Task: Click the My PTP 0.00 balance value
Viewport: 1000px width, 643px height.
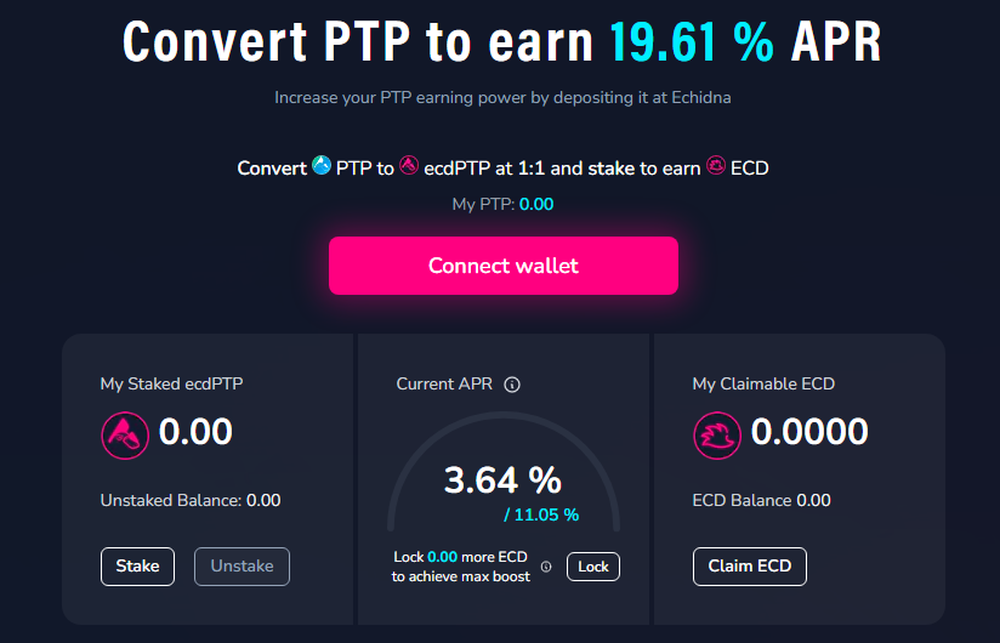Action: [x=536, y=204]
